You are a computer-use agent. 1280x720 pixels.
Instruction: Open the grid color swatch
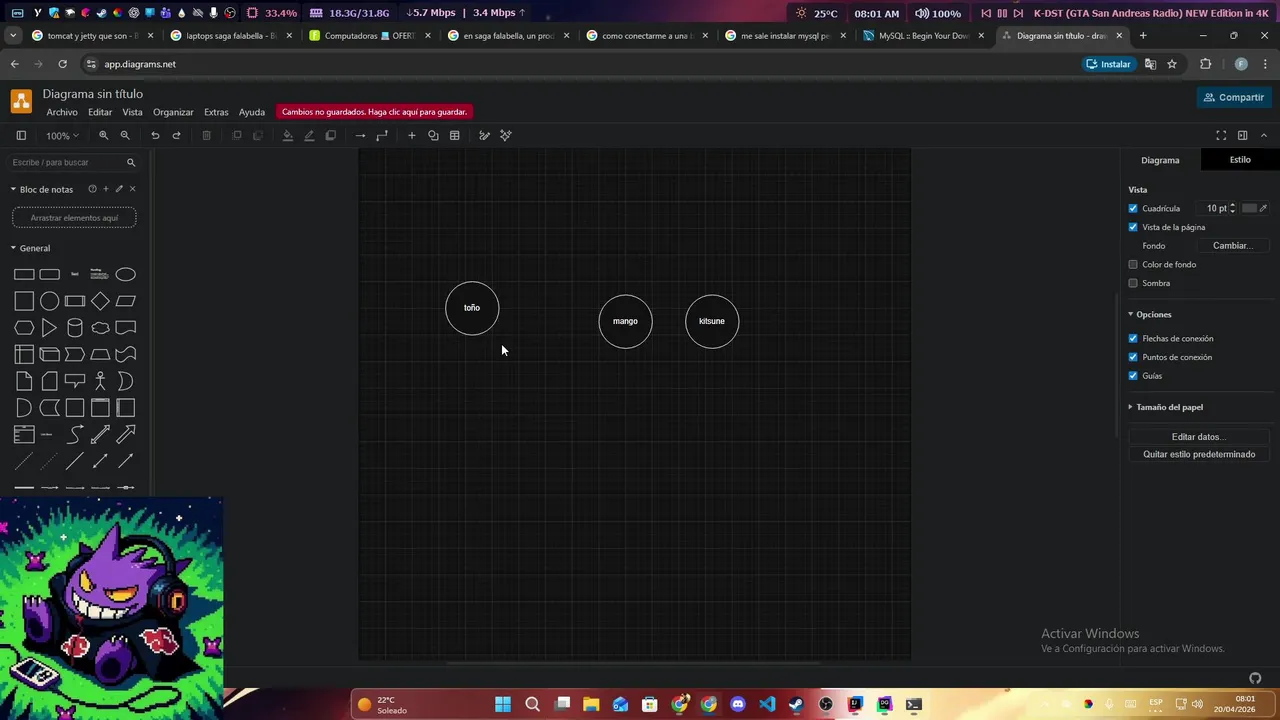click(1249, 208)
